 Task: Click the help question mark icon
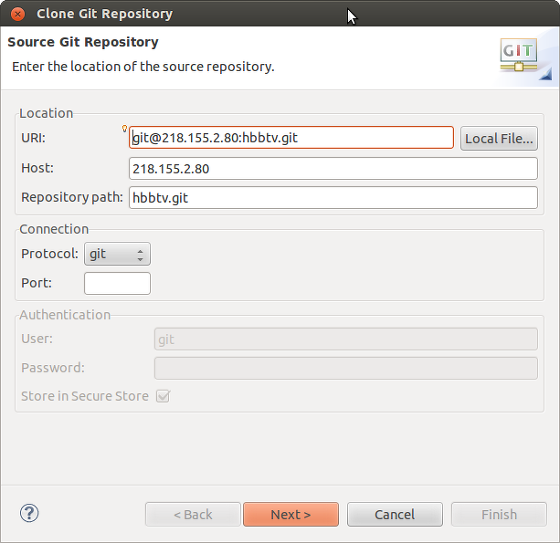click(29, 513)
